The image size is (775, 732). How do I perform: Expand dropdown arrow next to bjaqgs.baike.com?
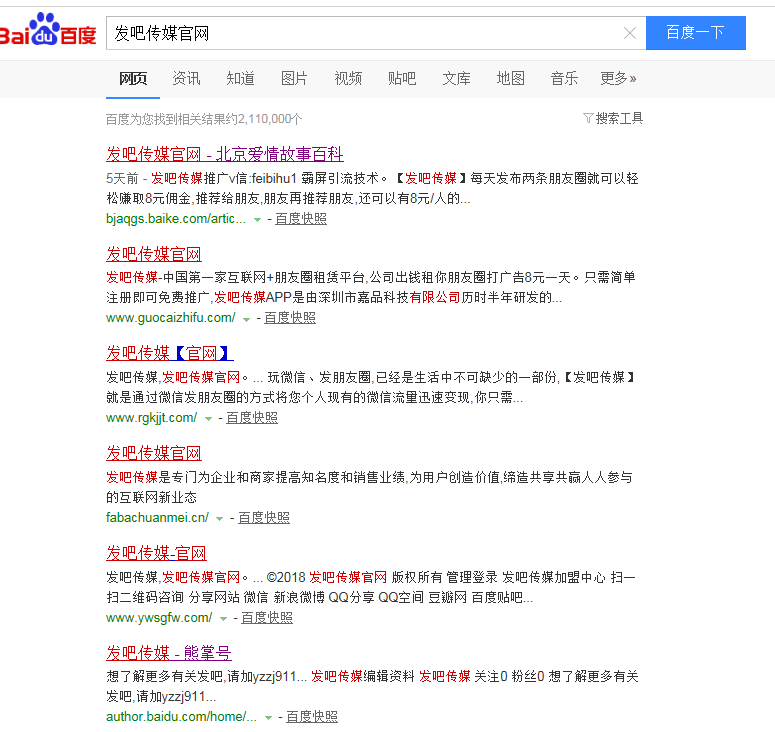[257, 220]
